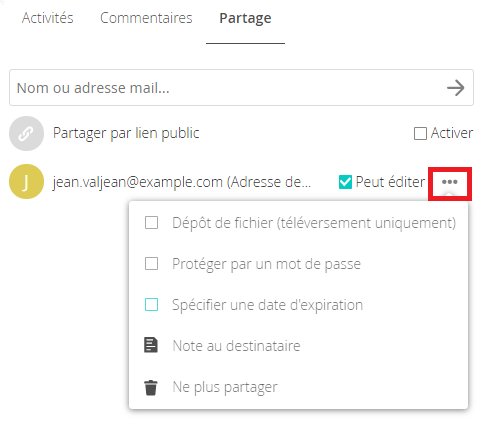Image resolution: width=488 pixels, height=429 pixels.
Task: Click the public link chain icon
Action: click(26, 134)
